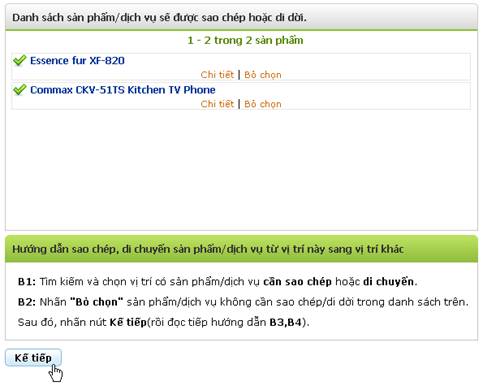View Chi tiết for Essence fur XF-820
483x386 pixels.
(217, 75)
